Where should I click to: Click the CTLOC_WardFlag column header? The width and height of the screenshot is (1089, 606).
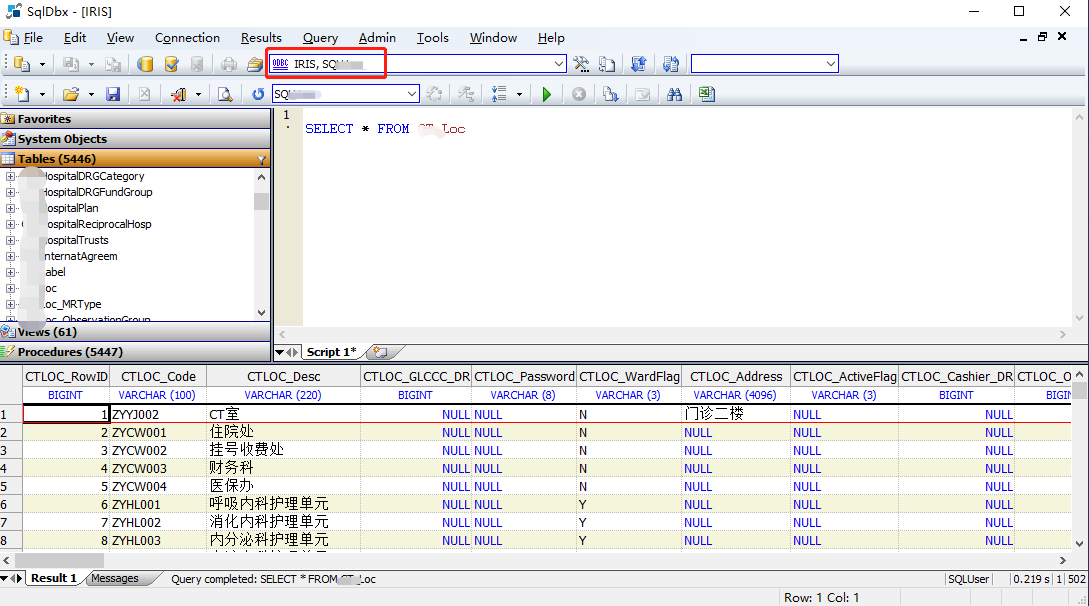point(629,376)
